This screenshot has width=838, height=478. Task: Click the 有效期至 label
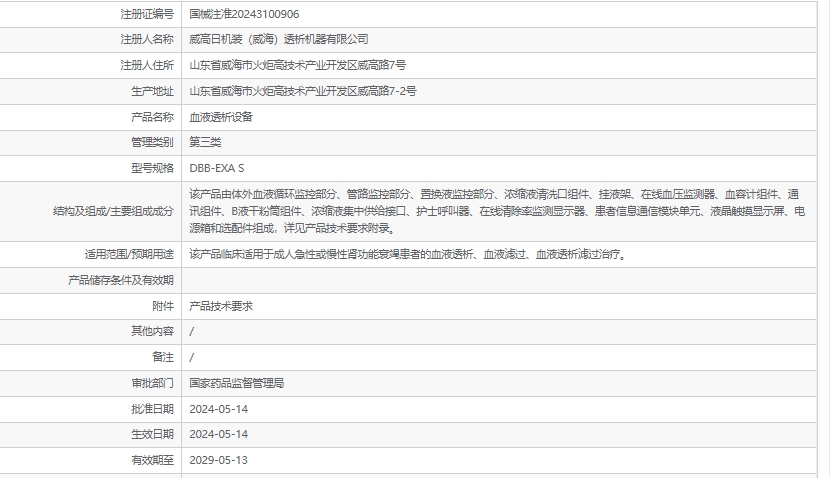[x=152, y=460]
